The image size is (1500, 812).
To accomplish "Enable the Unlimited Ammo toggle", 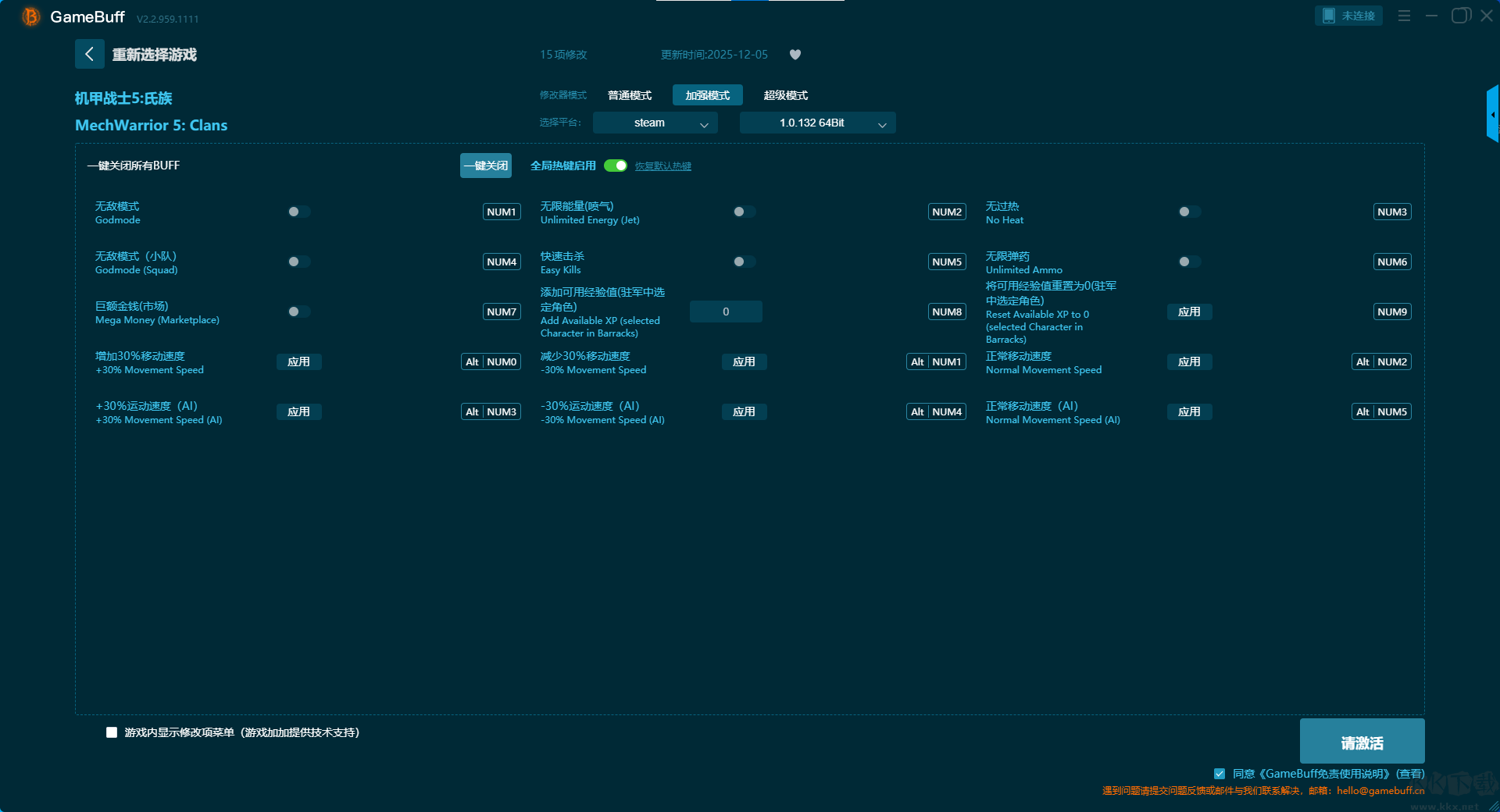I will click(1189, 262).
